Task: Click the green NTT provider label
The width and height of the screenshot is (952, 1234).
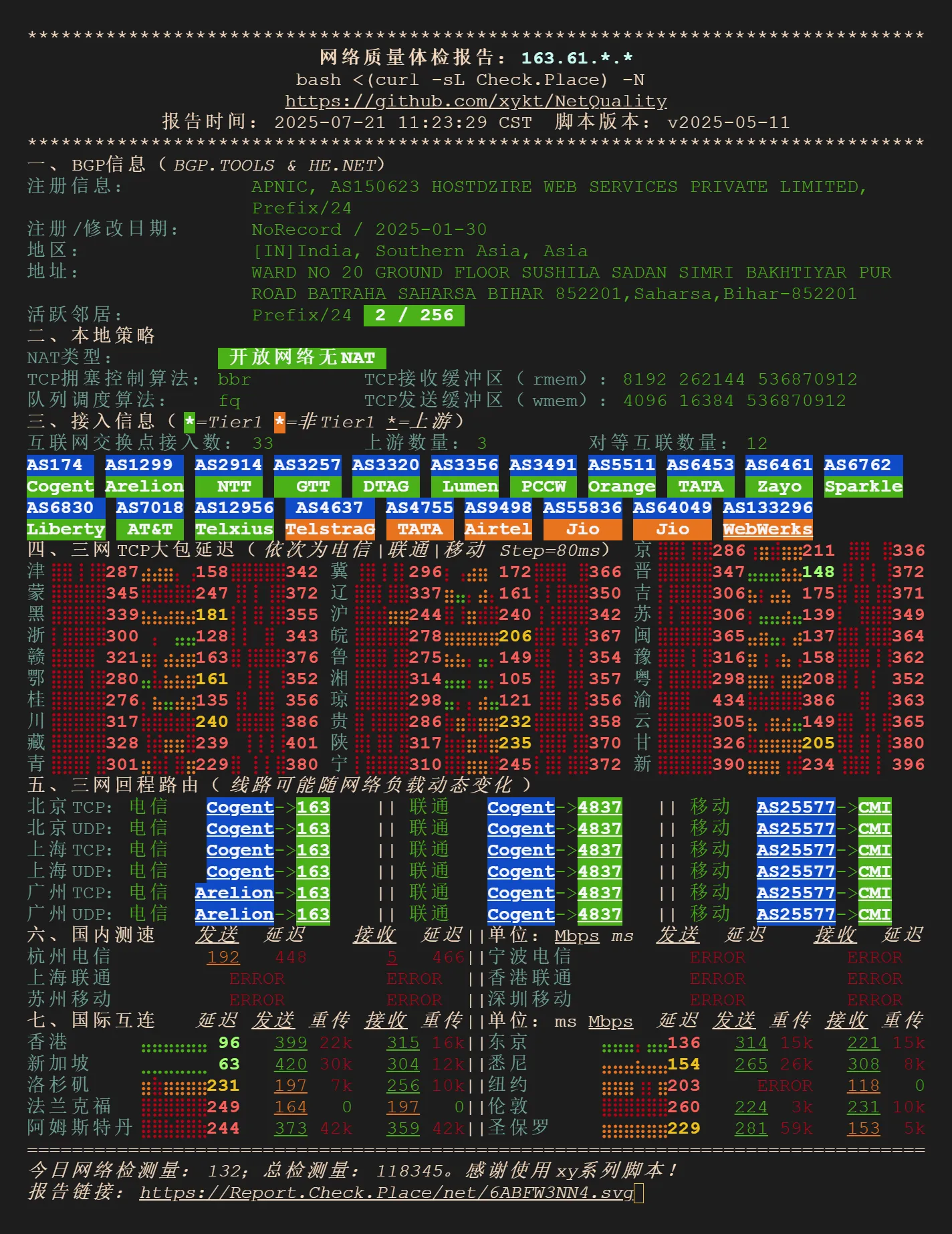Action: (x=234, y=486)
